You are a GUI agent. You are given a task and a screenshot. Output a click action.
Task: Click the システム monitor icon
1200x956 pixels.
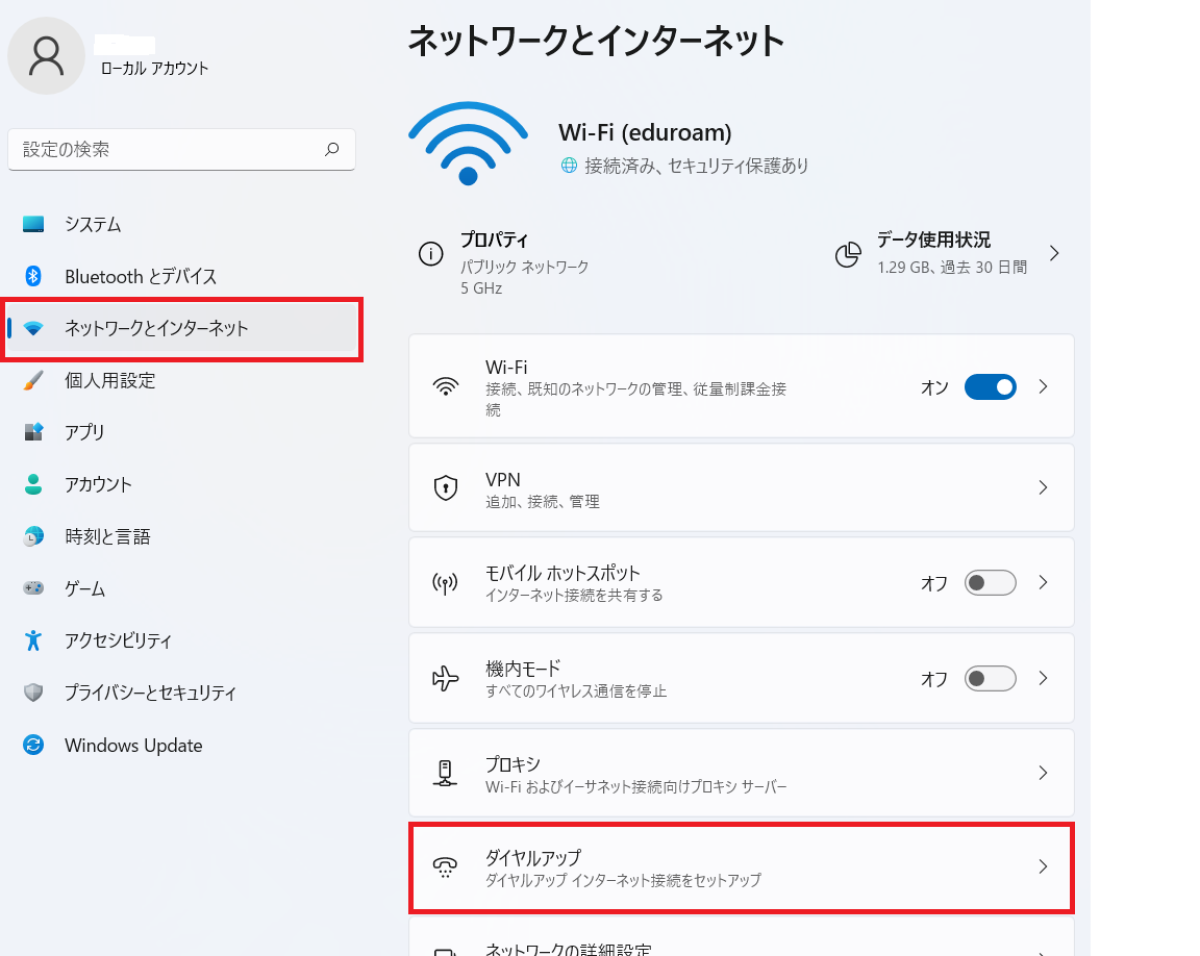coord(34,224)
